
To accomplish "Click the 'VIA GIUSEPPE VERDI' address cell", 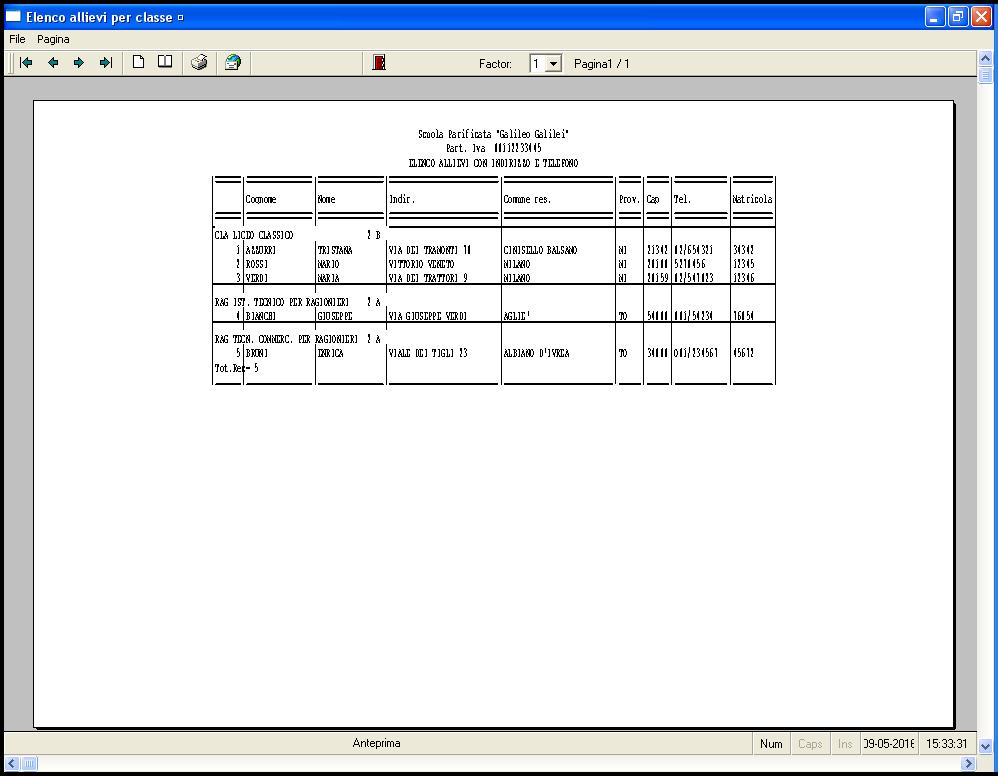I will (428, 316).
